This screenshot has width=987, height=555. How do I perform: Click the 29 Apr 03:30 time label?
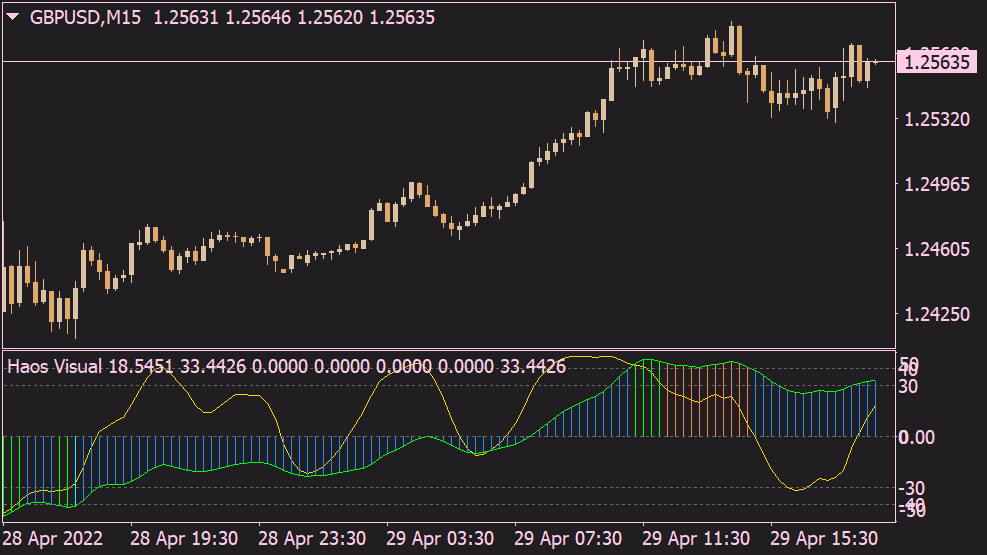tap(440, 539)
